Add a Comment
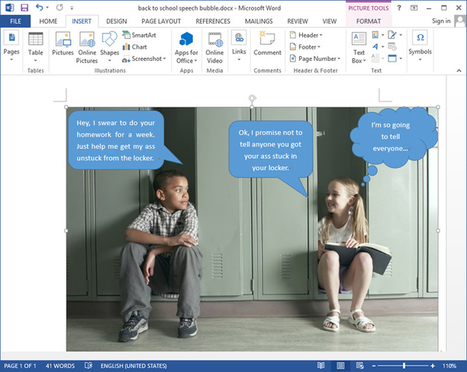 (267, 44)
